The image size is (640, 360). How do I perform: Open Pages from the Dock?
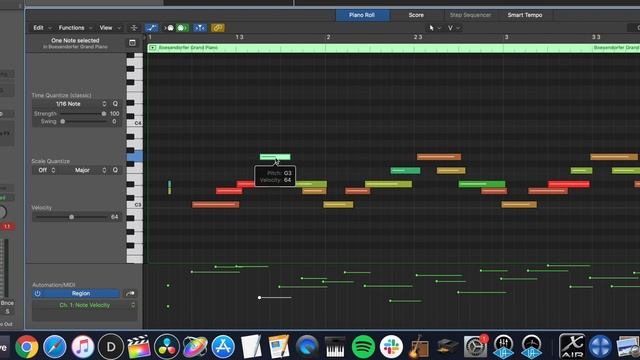(279, 347)
